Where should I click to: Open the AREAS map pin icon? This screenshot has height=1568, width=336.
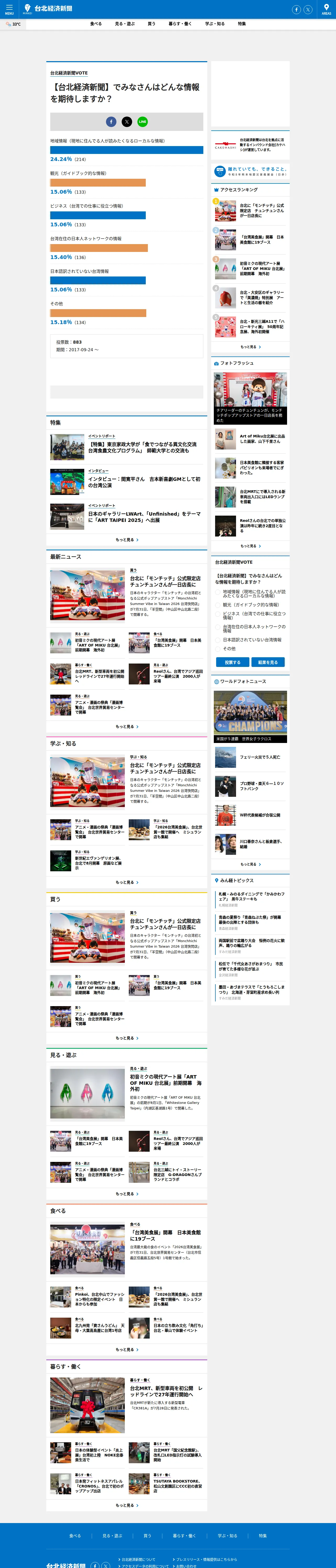click(x=326, y=9)
